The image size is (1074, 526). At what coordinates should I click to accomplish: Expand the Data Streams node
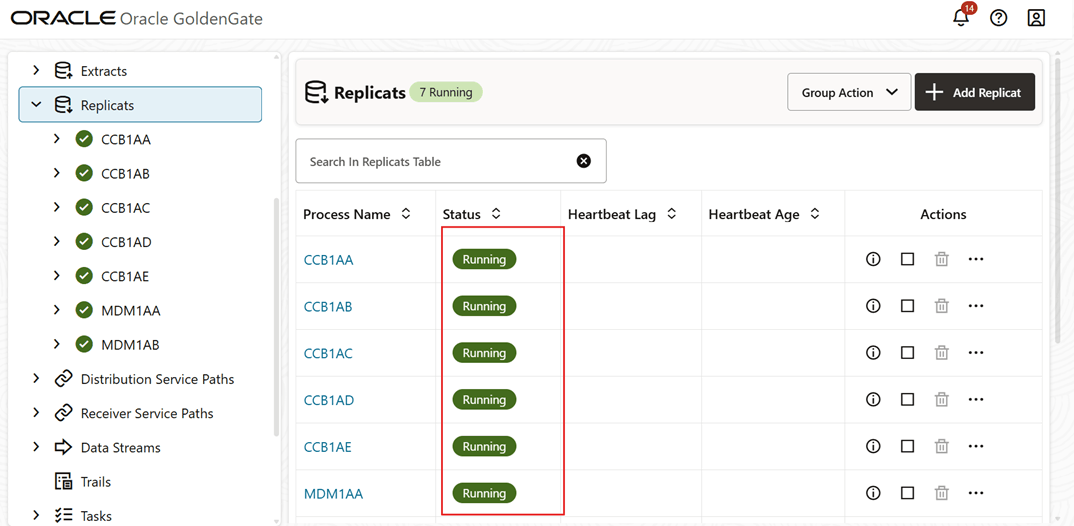pos(36,447)
